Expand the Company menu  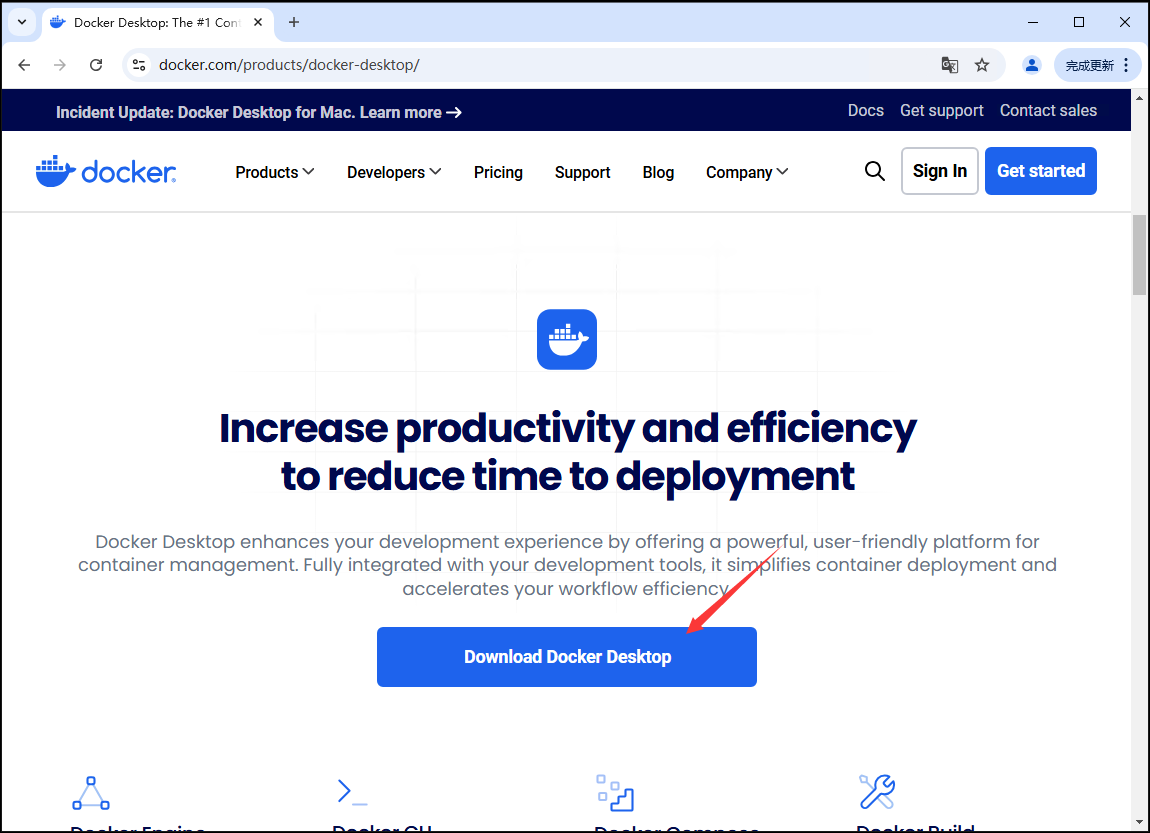click(x=747, y=172)
